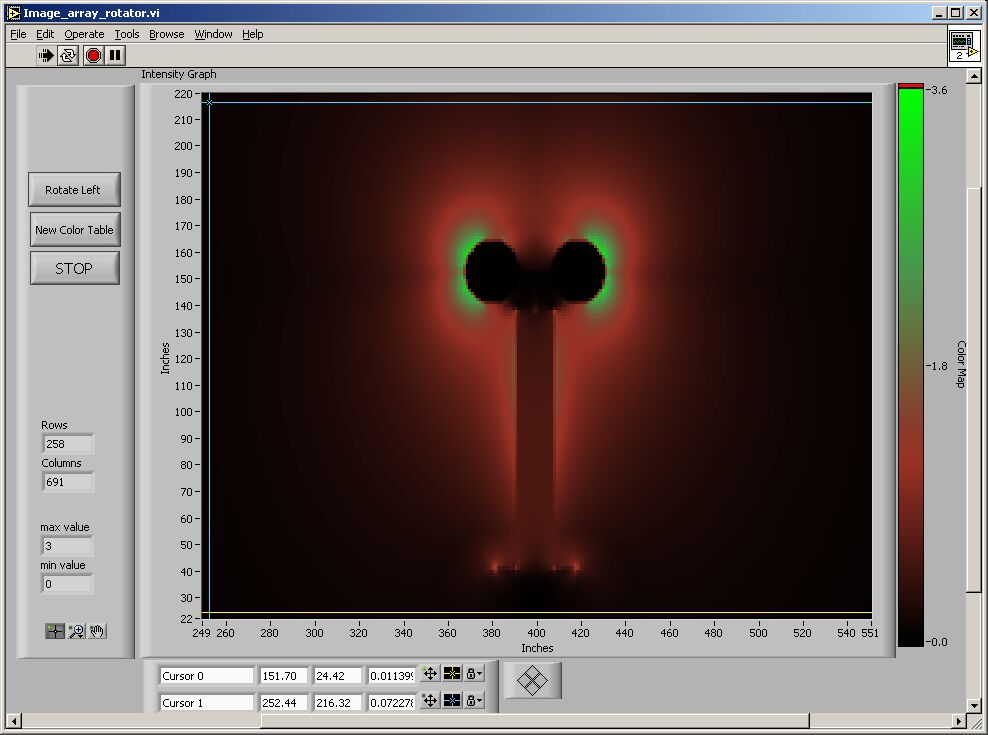Open Cursor 1 lock options dropdown
The height and width of the screenshot is (735, 988).
[x=474, y=701]
